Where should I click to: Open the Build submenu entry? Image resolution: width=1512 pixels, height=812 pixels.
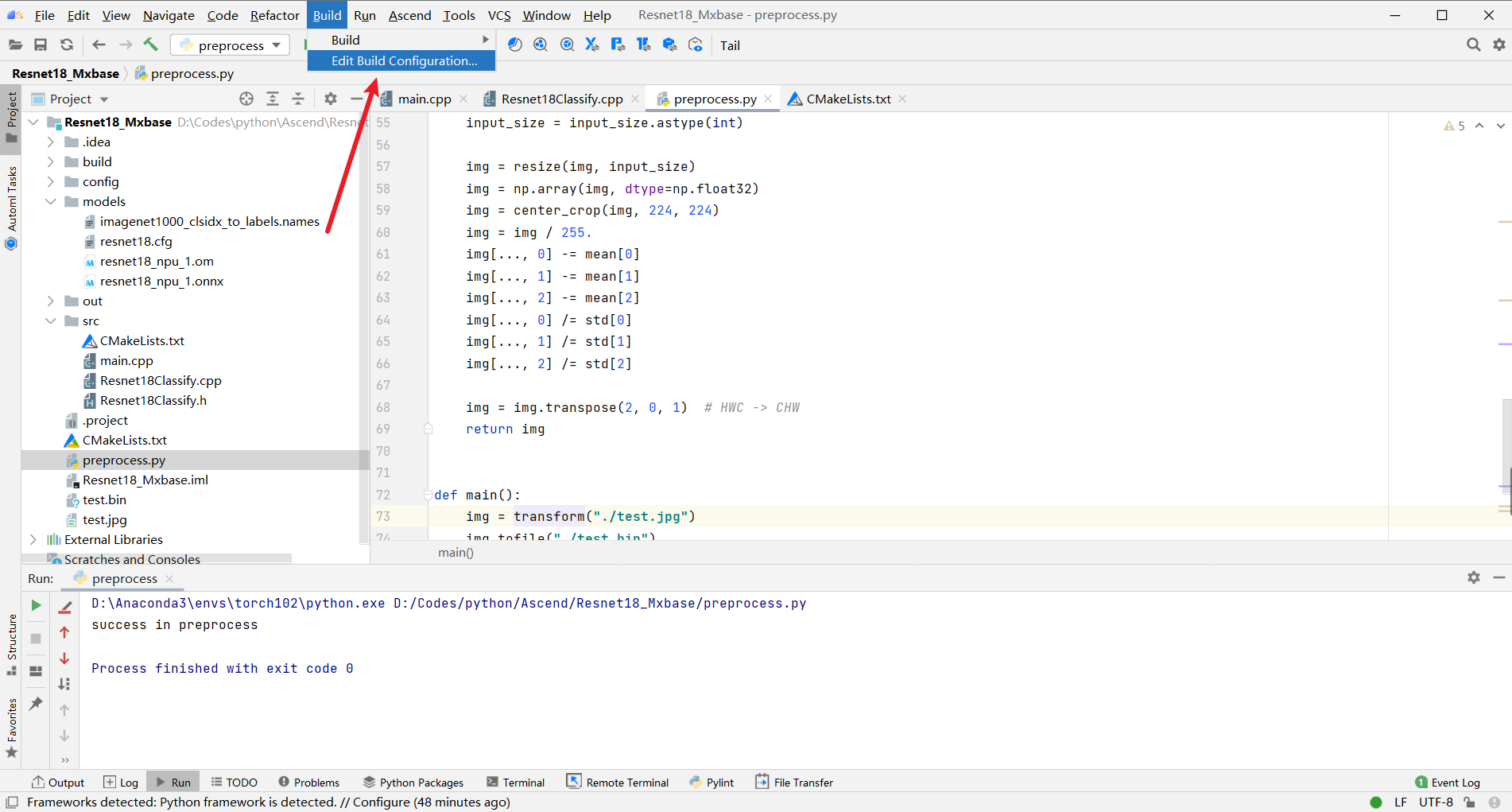point(401,40)
